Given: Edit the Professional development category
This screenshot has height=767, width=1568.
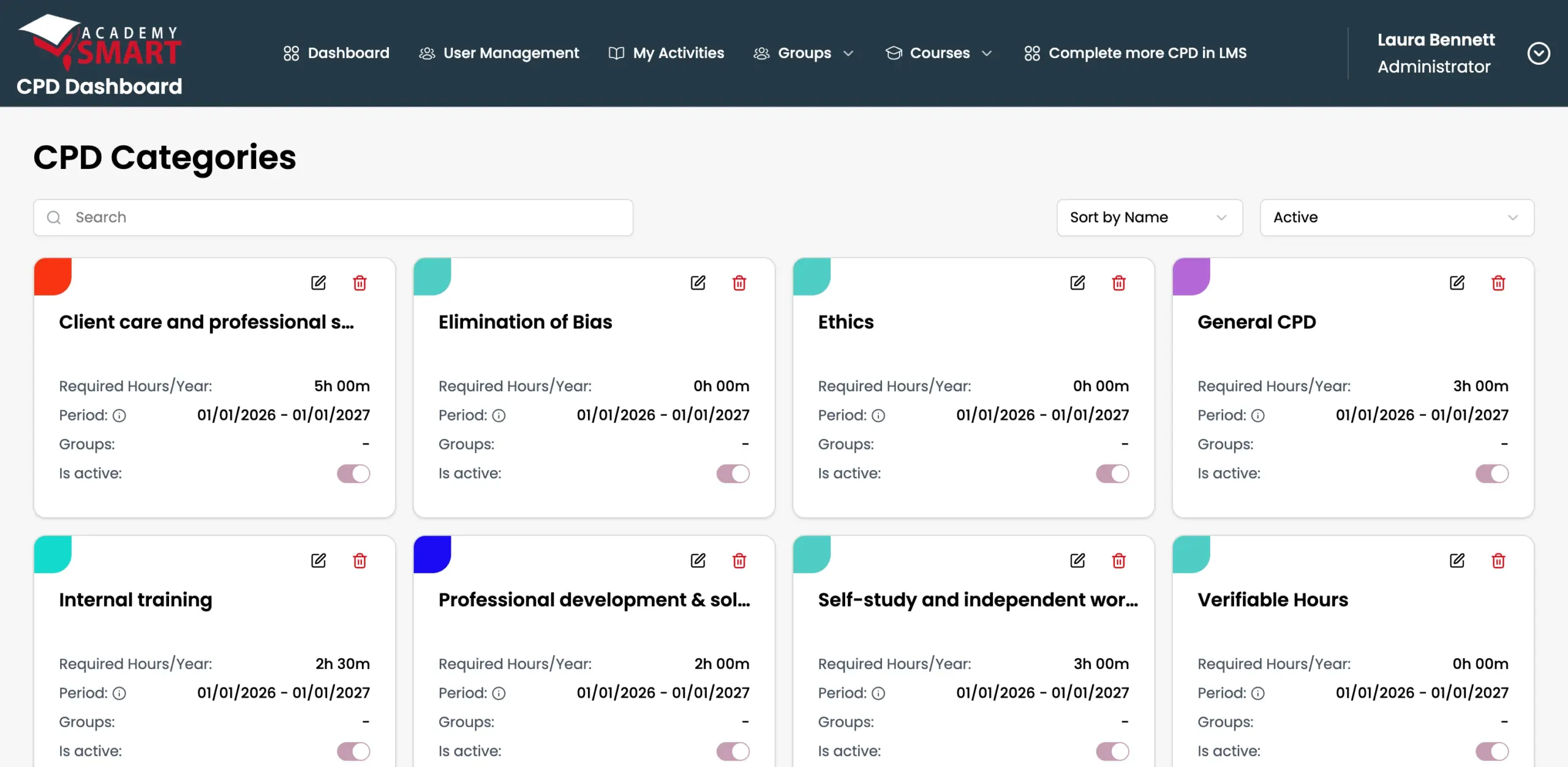Looking at the screenshot, I should (698, 561).
